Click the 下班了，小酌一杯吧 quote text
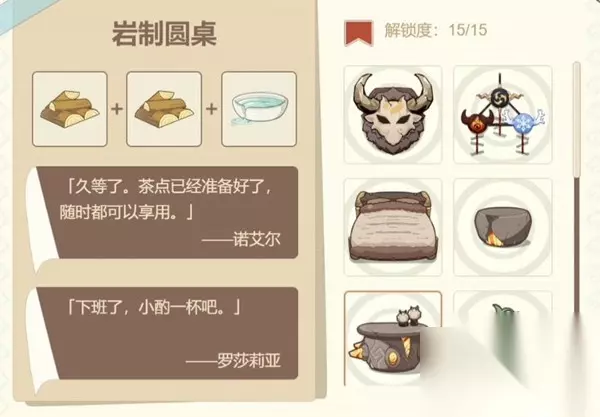Viewport: 600px width, 417px height. [153, 307]
